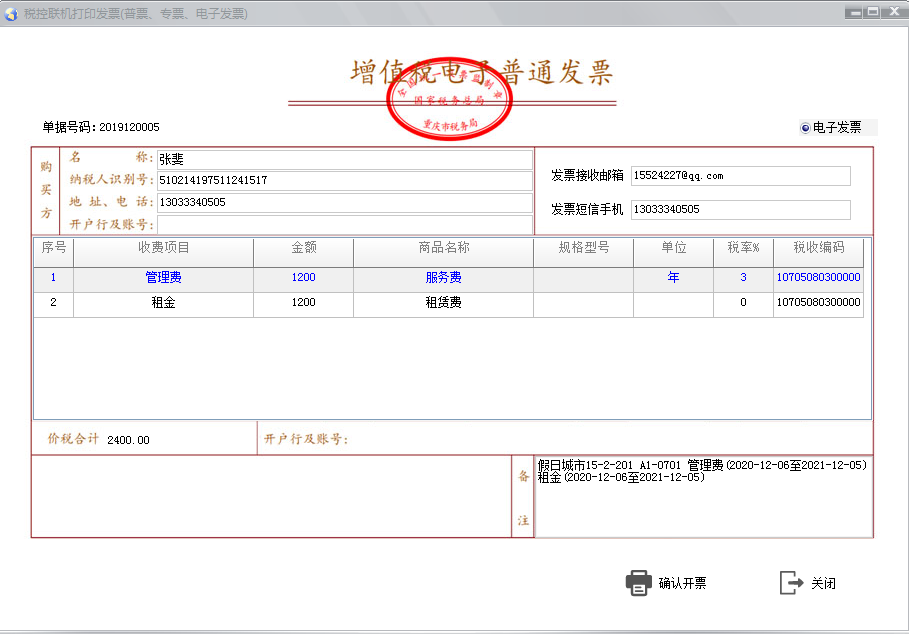Click the 地址、电话 field with 13033340505

pyautogui.click(x=345, y=202)
